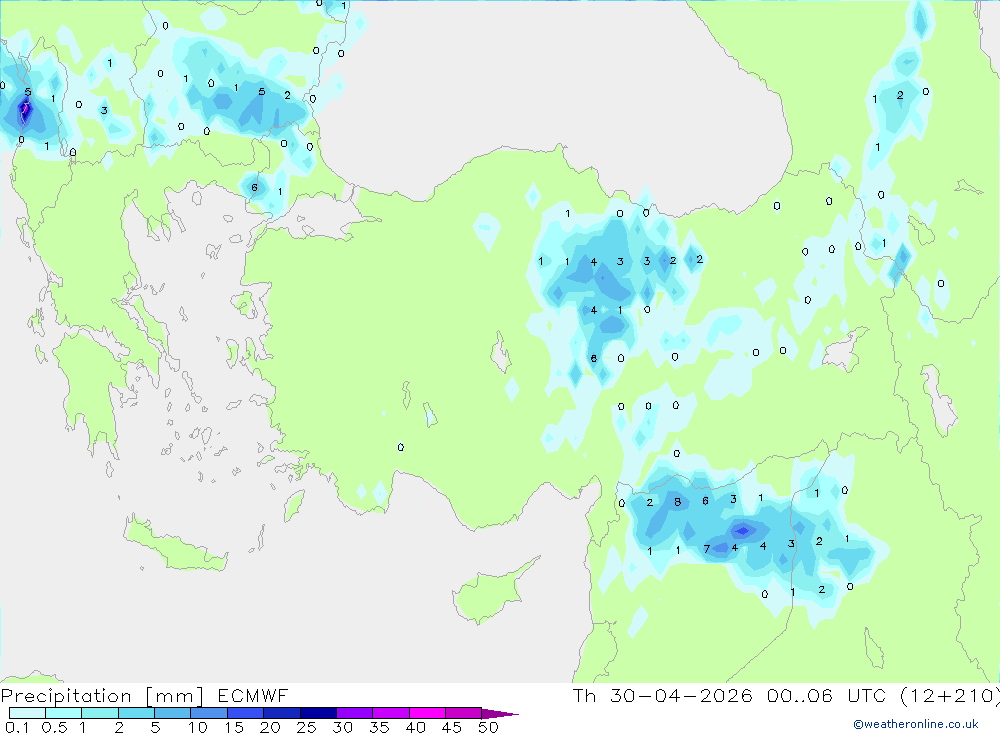Pick the 15–20 mm royal blue legend swatch
The image size is (1000, 733).
246,713
